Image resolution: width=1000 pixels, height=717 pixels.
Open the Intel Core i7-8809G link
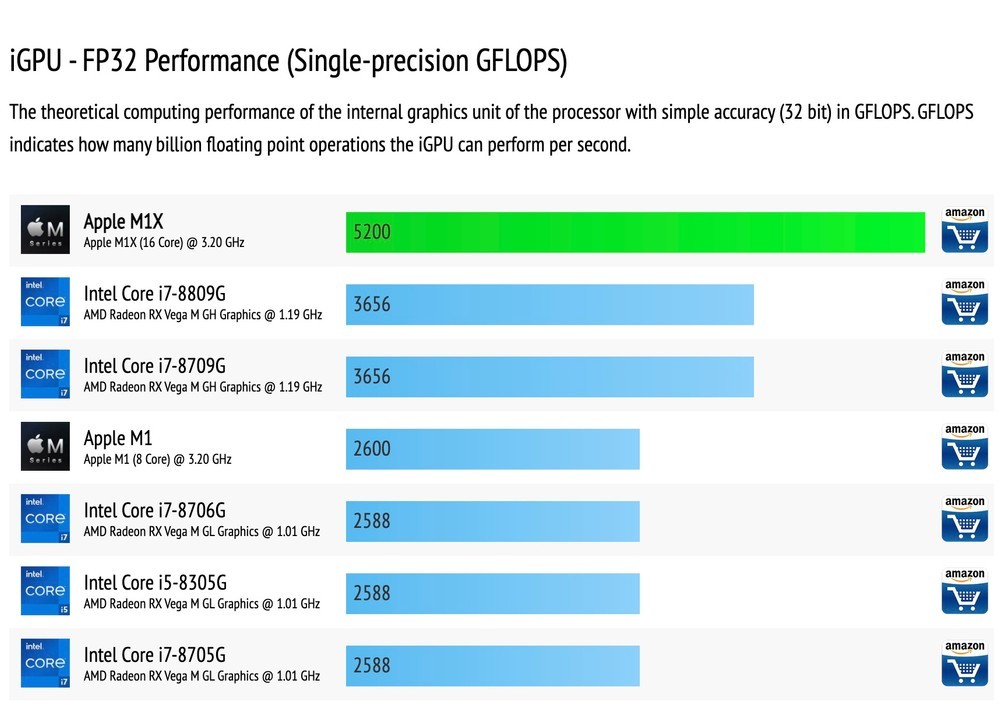coord(154,294)
